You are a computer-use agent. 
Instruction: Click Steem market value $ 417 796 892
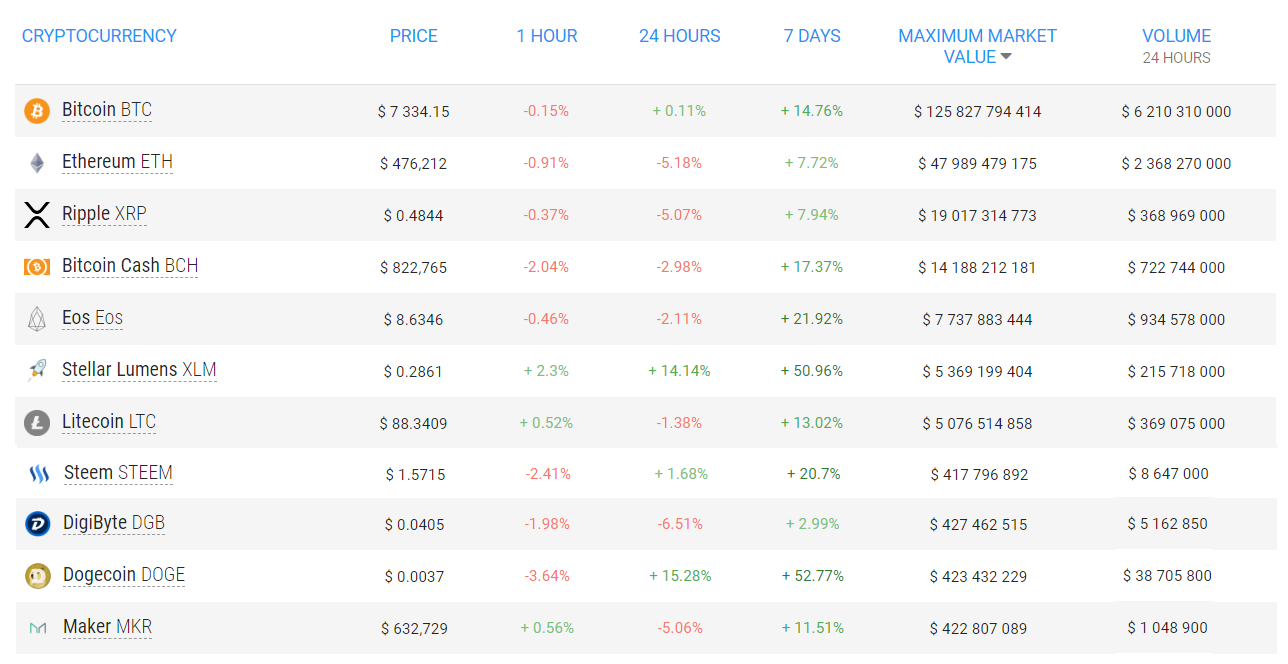[x=980, y=475]
